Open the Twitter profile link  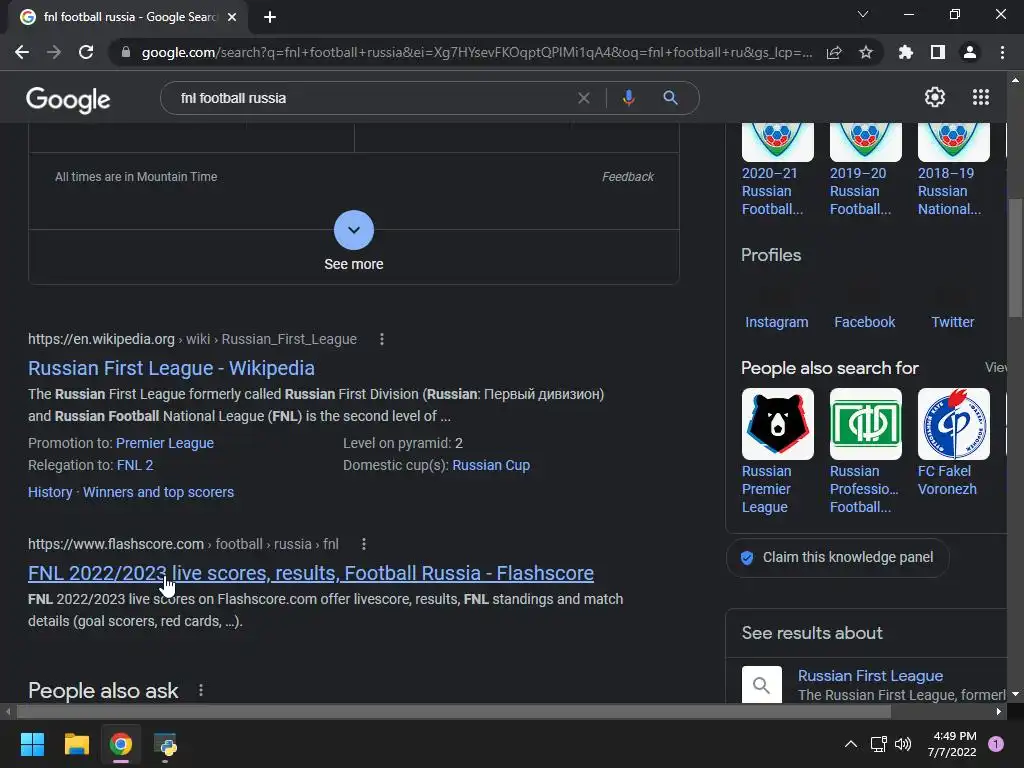[x=953, y=322]
